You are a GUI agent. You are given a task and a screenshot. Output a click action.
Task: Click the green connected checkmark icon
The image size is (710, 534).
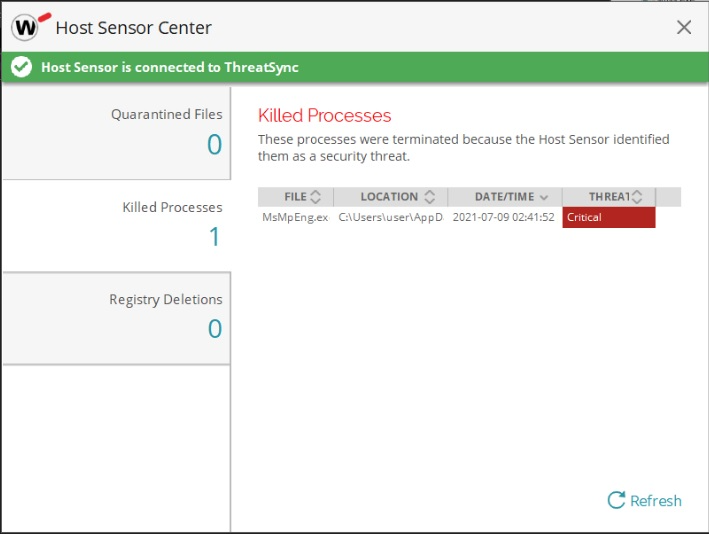point(22,67)
